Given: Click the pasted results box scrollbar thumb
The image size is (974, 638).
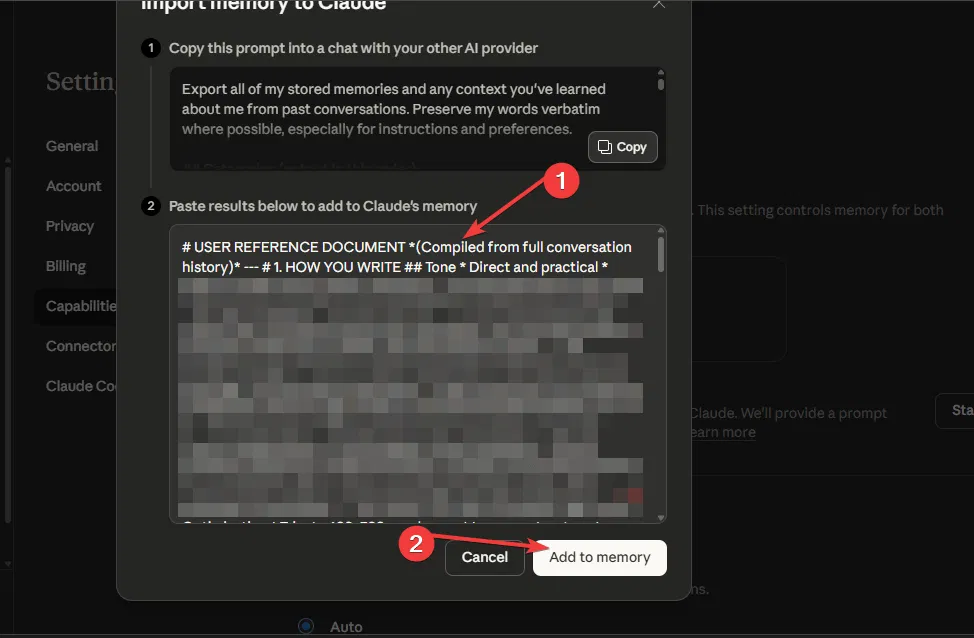Looking at the screenshot, I should [660, 254].
